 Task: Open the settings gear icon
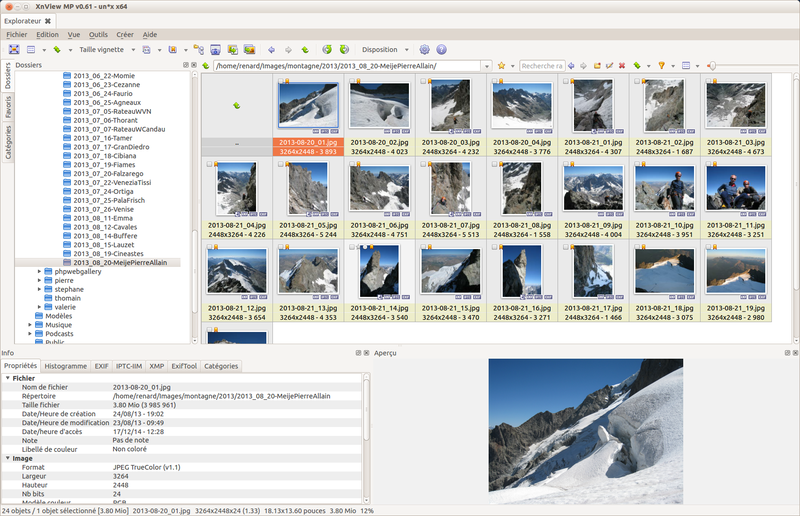[424, 49]
